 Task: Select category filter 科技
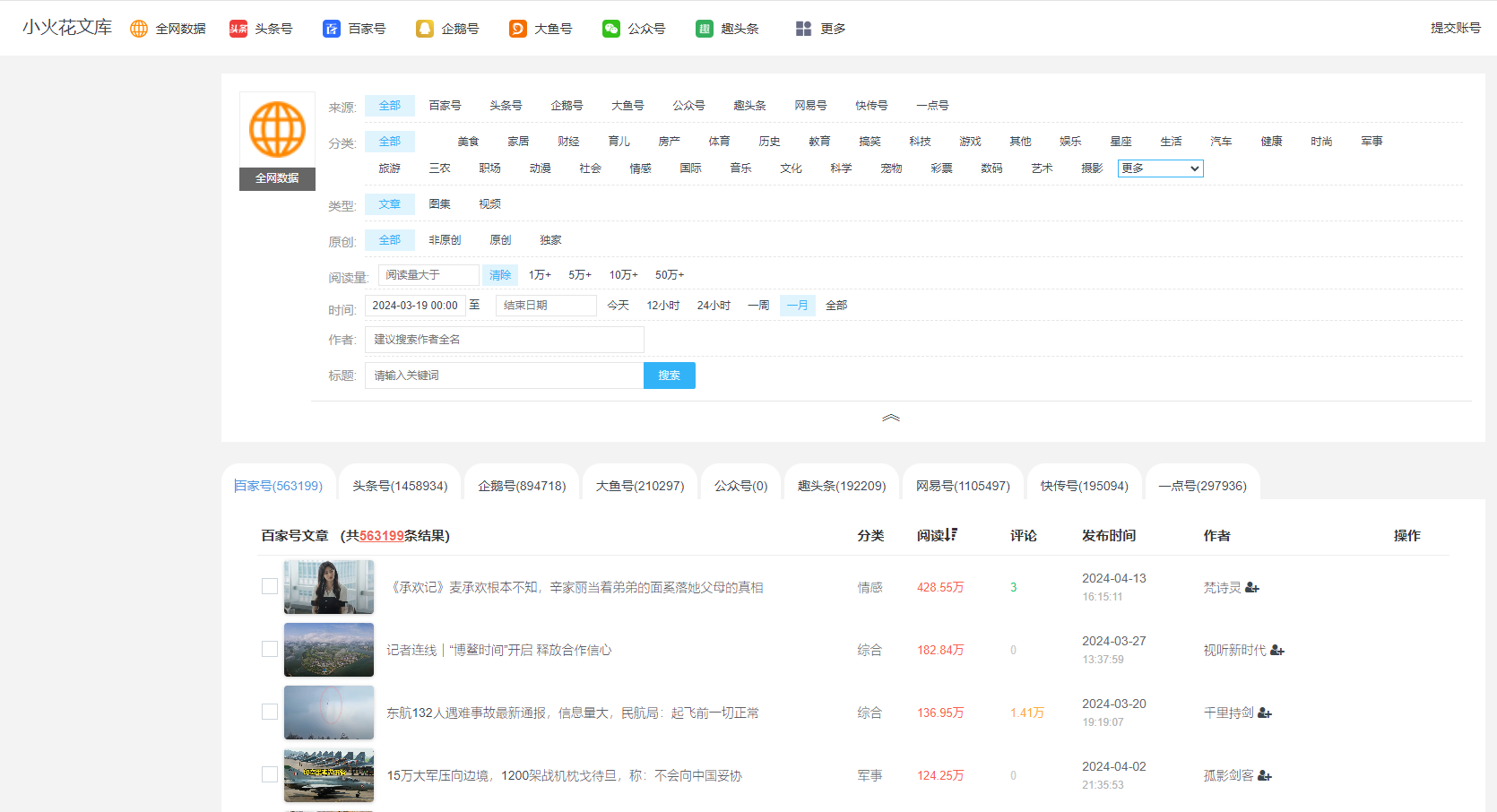click(920, 142)
